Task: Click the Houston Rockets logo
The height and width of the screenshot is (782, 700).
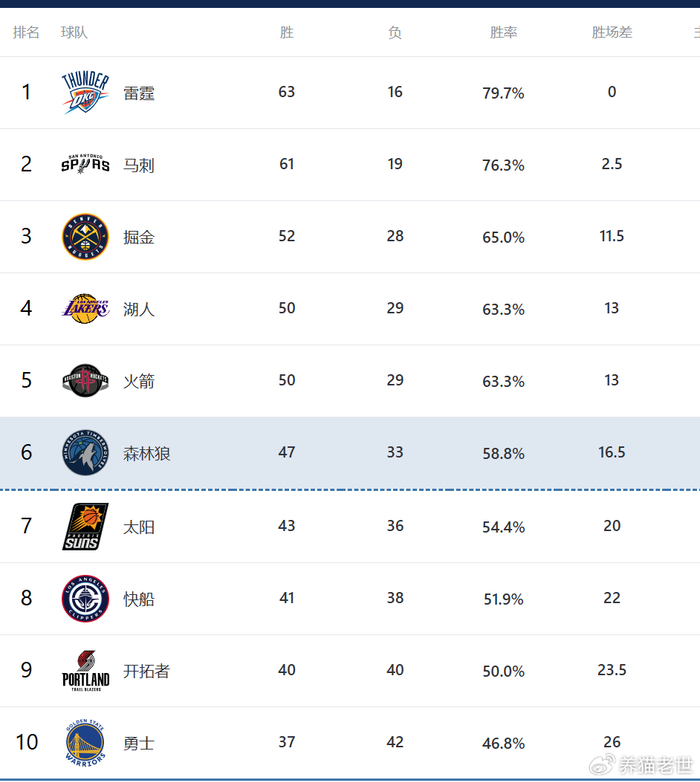Action: pos(85,381)
